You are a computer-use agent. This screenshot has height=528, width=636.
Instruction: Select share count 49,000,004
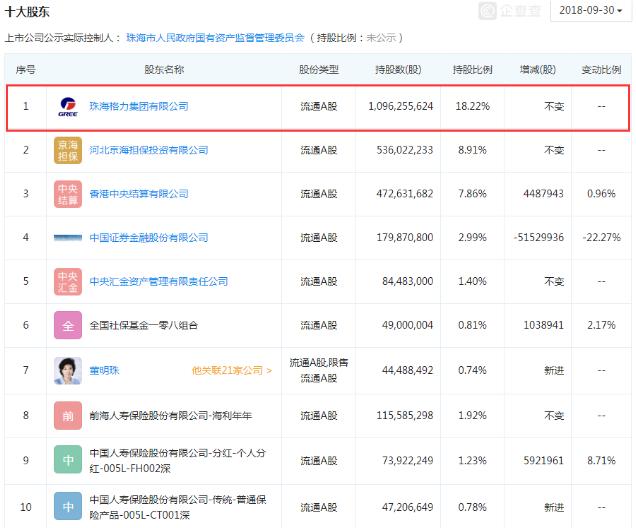coord(408,325)
